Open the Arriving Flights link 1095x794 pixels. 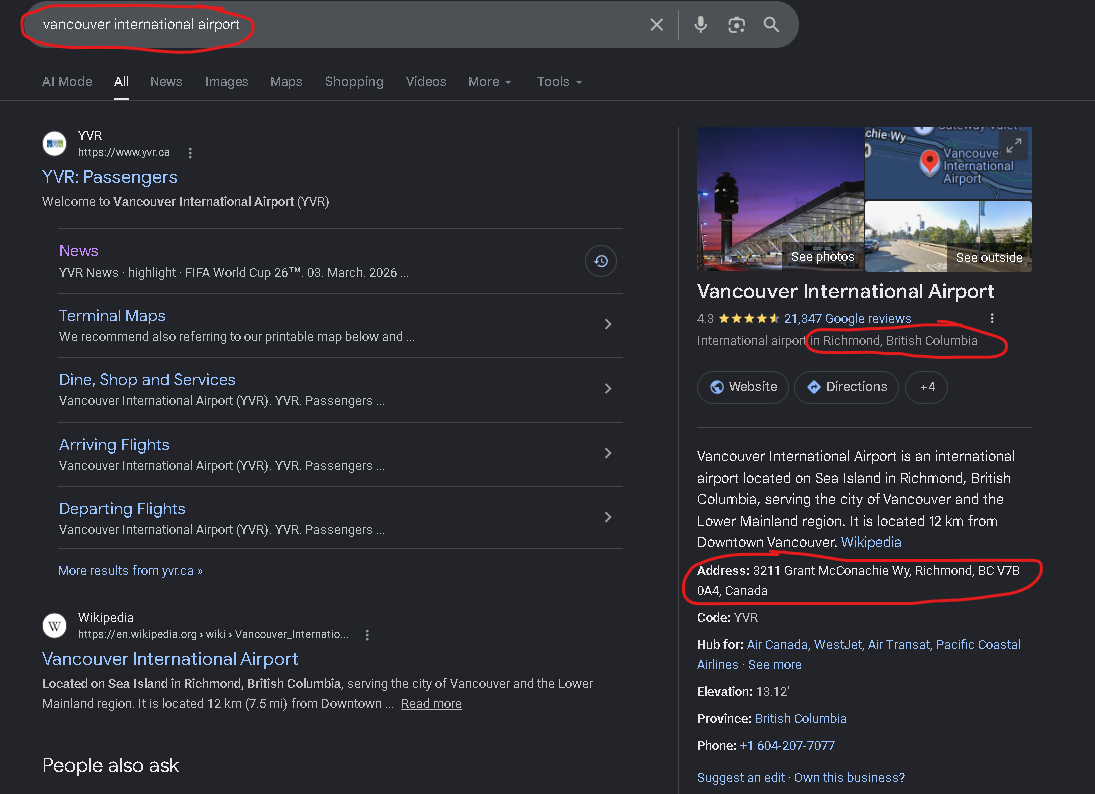(x=115, y=445)
